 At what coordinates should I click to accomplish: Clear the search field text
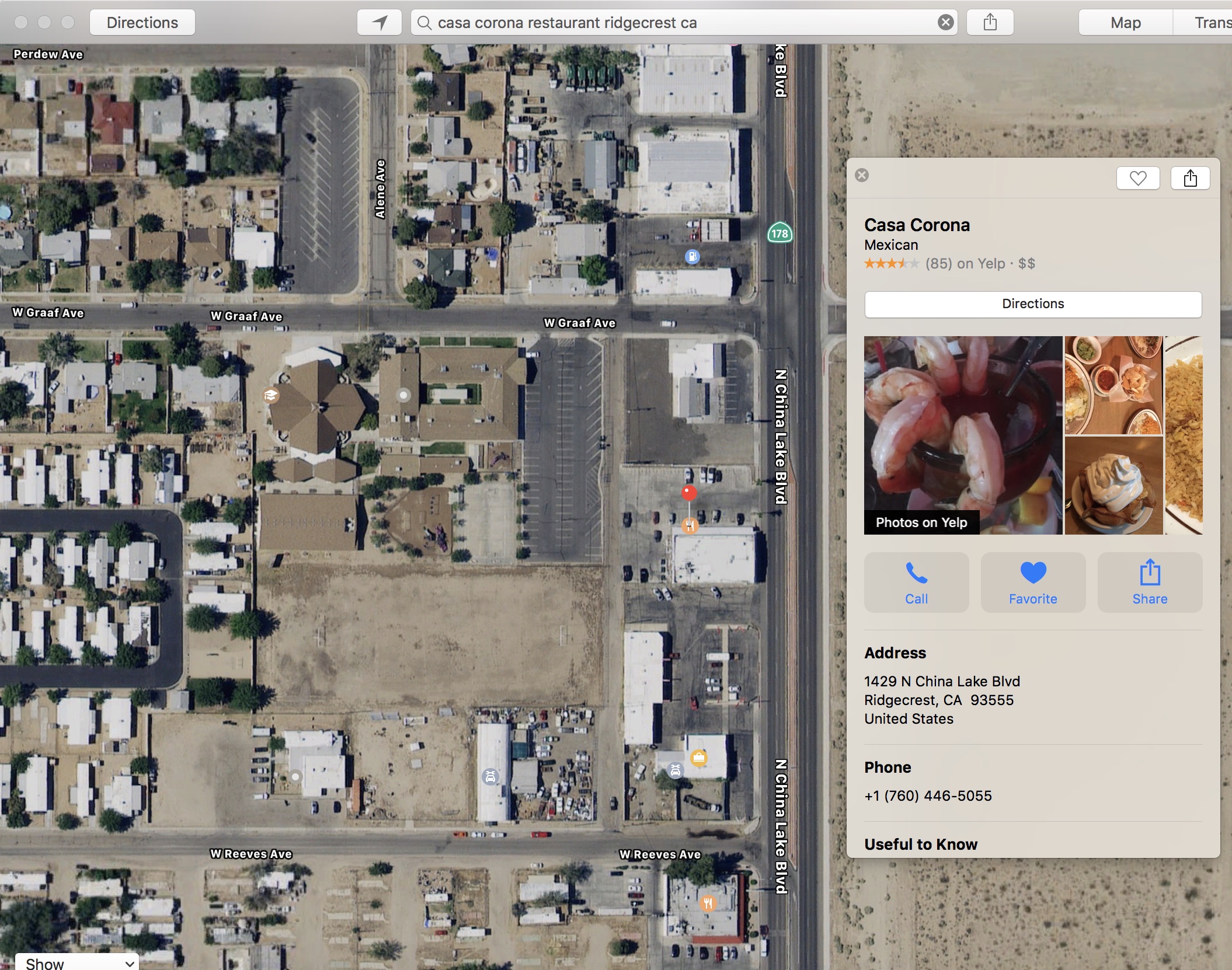945,23
